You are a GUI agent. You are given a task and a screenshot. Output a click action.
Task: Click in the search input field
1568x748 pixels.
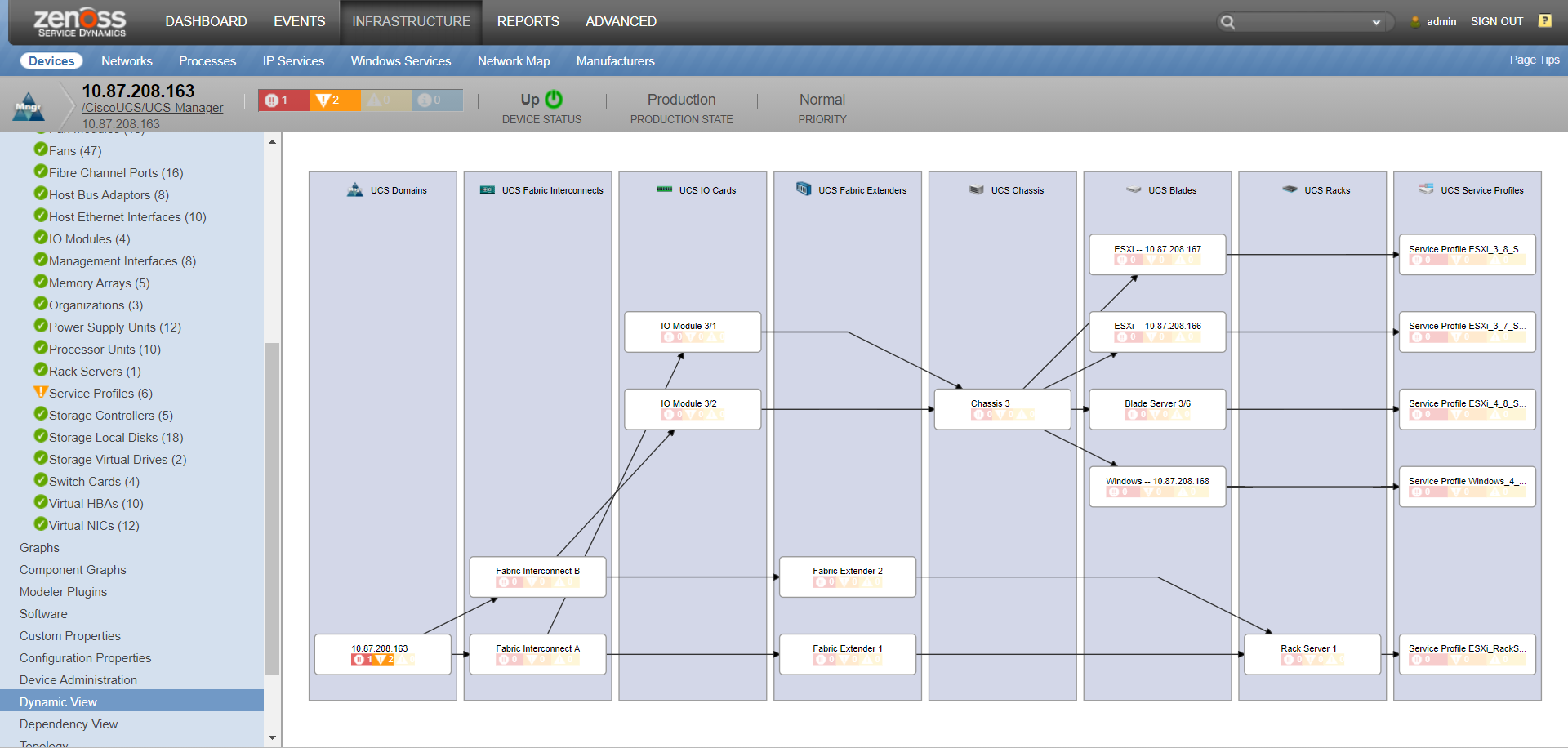click(x=1303, y=22)
